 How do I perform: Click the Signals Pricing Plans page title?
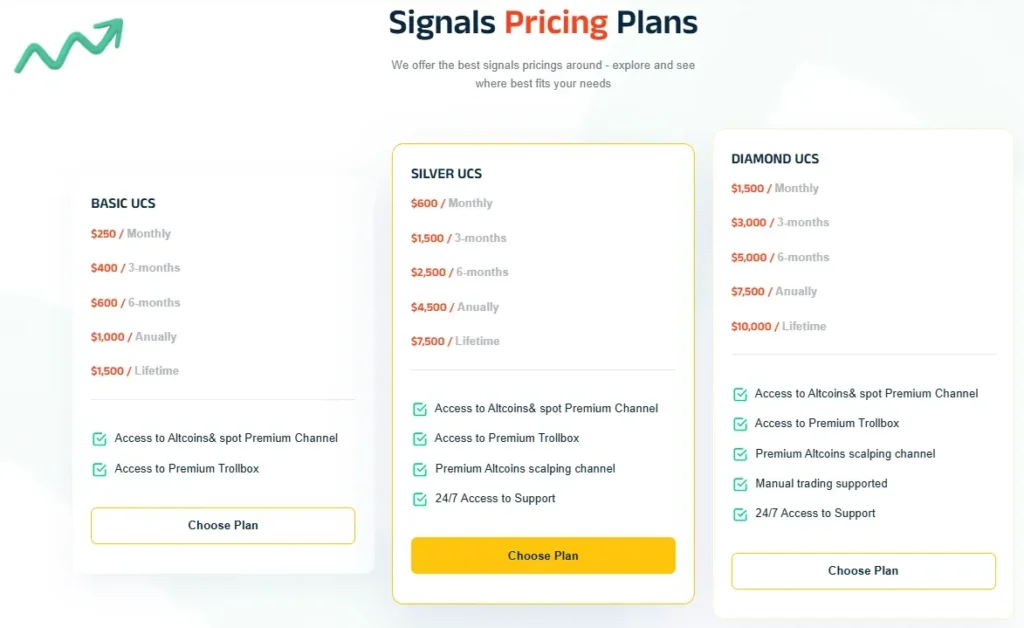tap(543, 22)
